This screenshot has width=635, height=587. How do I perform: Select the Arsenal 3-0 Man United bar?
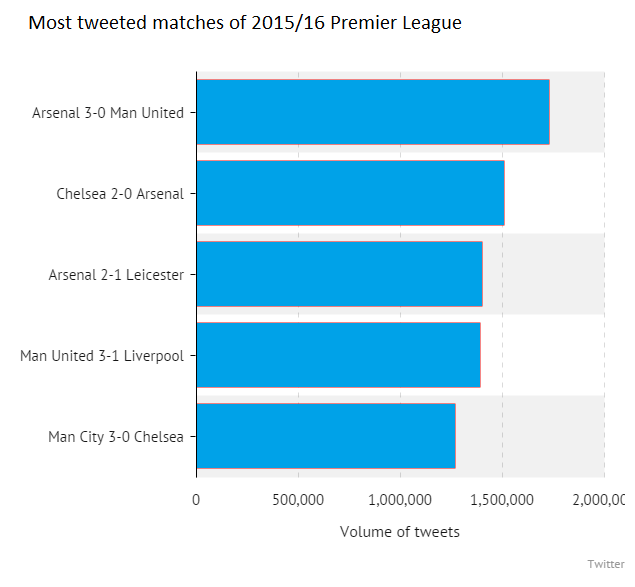coord(372,112)
